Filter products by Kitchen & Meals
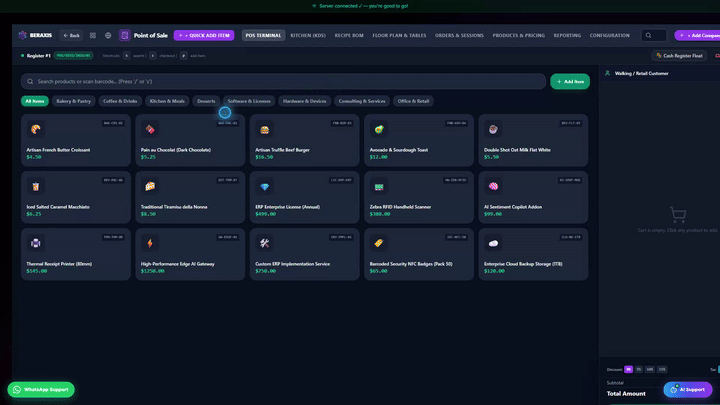The width and height of the screenshot is (720, 405). (167, 101)
